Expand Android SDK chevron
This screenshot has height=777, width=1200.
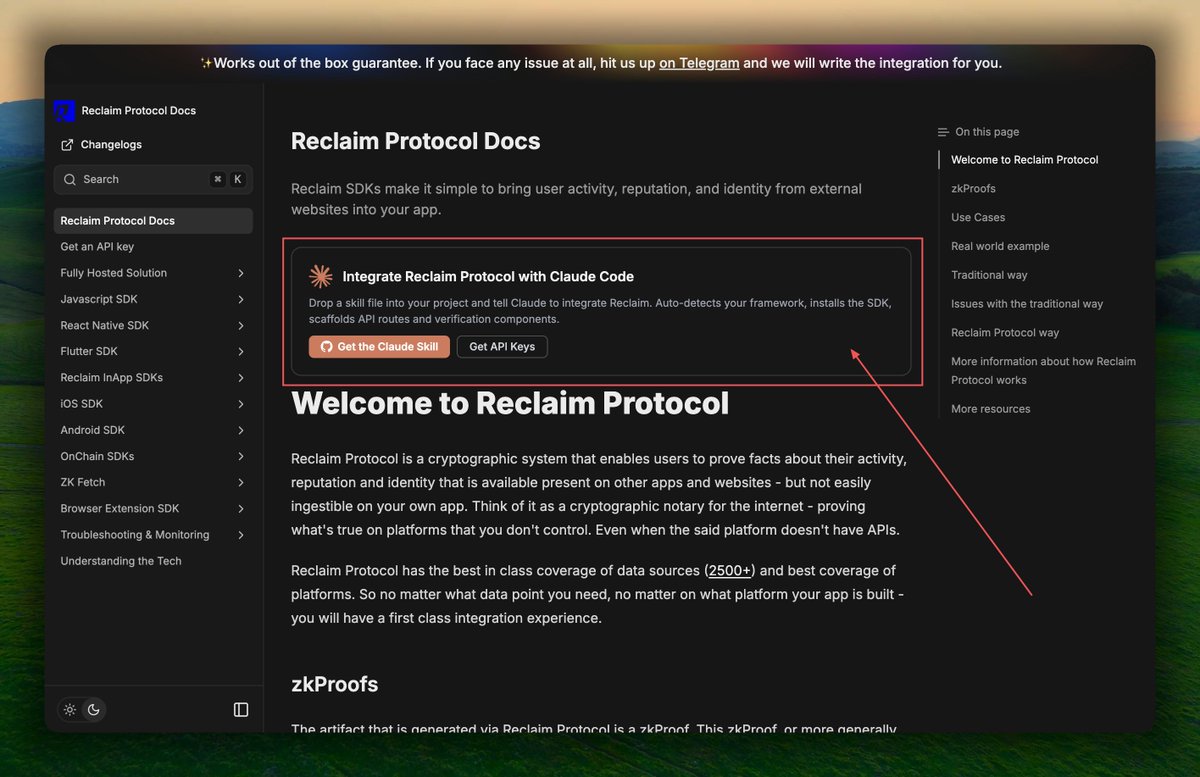click(241, 430)
